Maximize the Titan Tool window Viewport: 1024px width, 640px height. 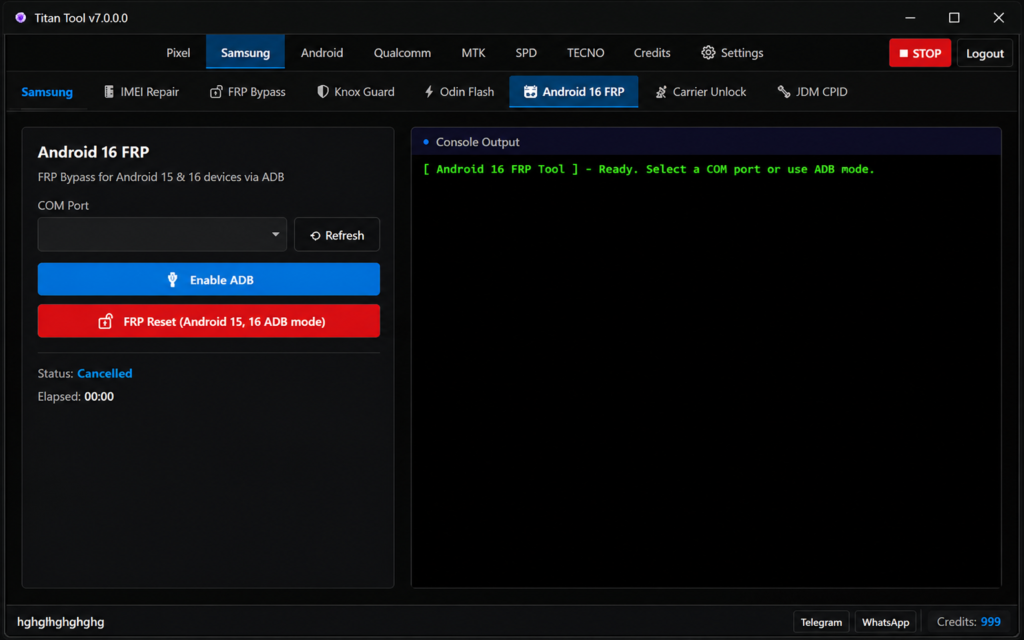[x=954, y=18]
